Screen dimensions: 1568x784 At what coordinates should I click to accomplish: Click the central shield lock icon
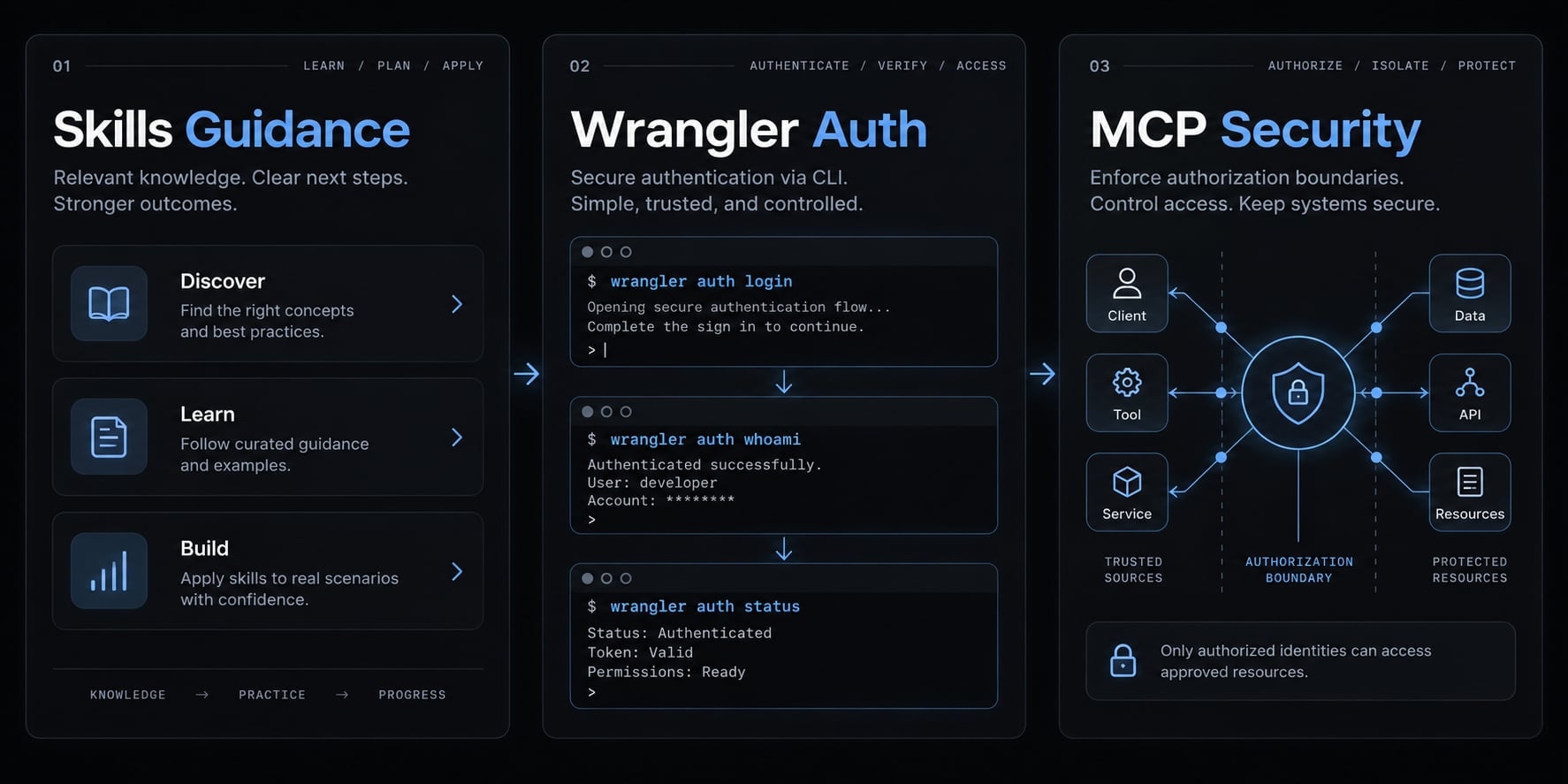click(x=1298, y=392)
